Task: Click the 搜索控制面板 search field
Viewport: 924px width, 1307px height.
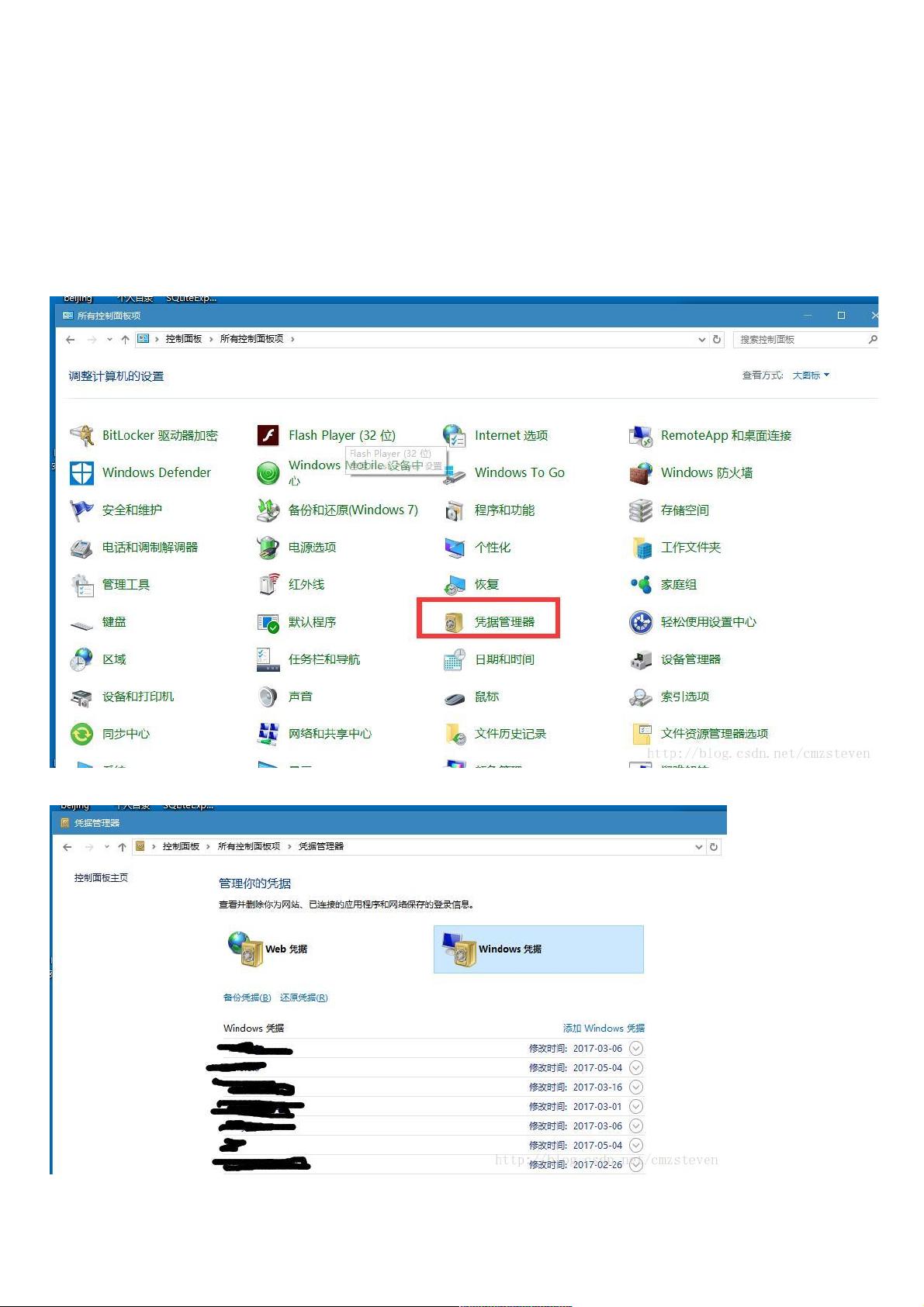Action: click(799, 340)
